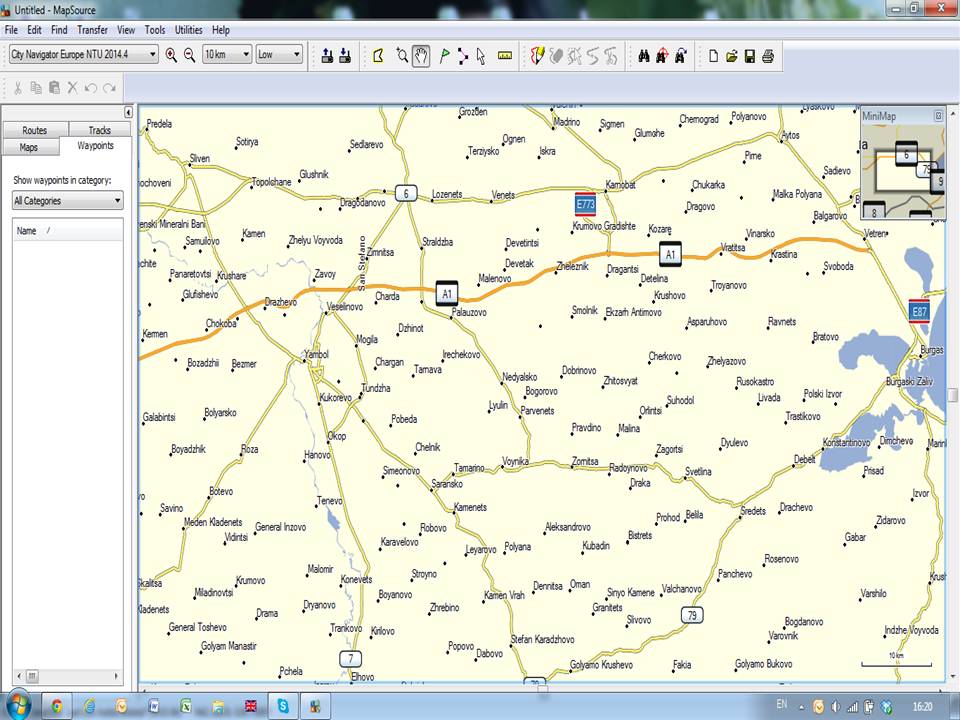Select the Measure distance ruler tool
Screen dimensions: 960x720
[504, 56]
